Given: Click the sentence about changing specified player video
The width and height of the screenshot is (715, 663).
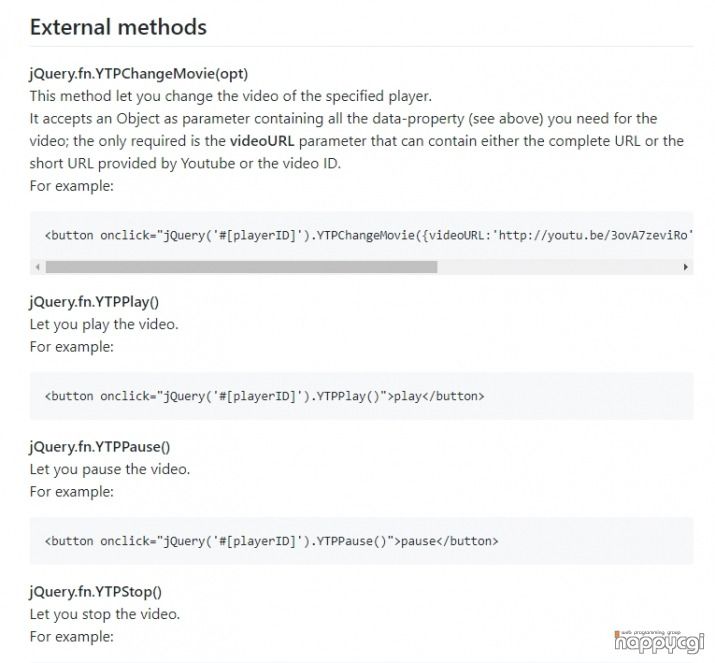Looking at the screenshot, I should (230, 96).
